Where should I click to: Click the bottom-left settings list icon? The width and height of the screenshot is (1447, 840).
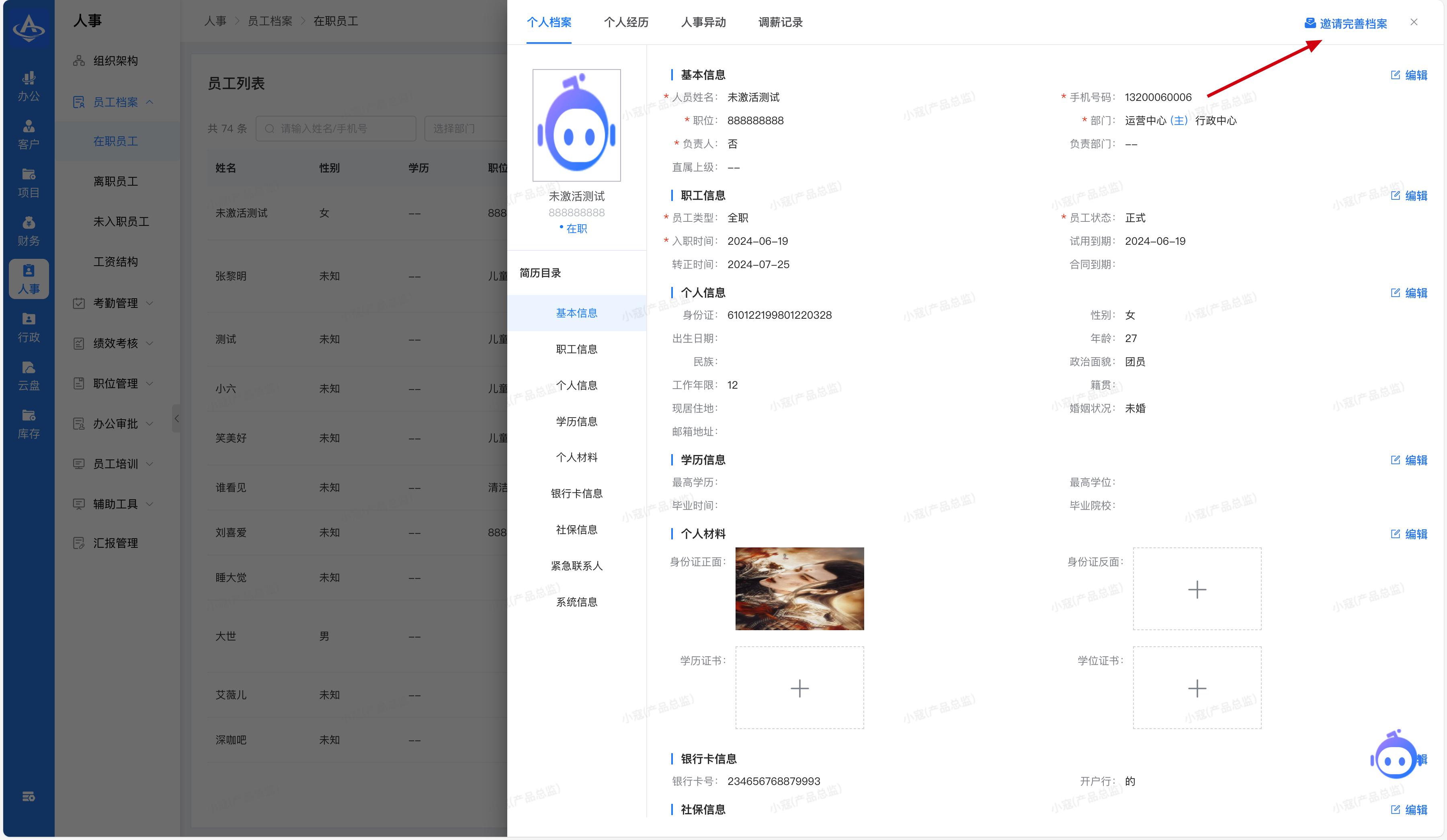point(28,796)
